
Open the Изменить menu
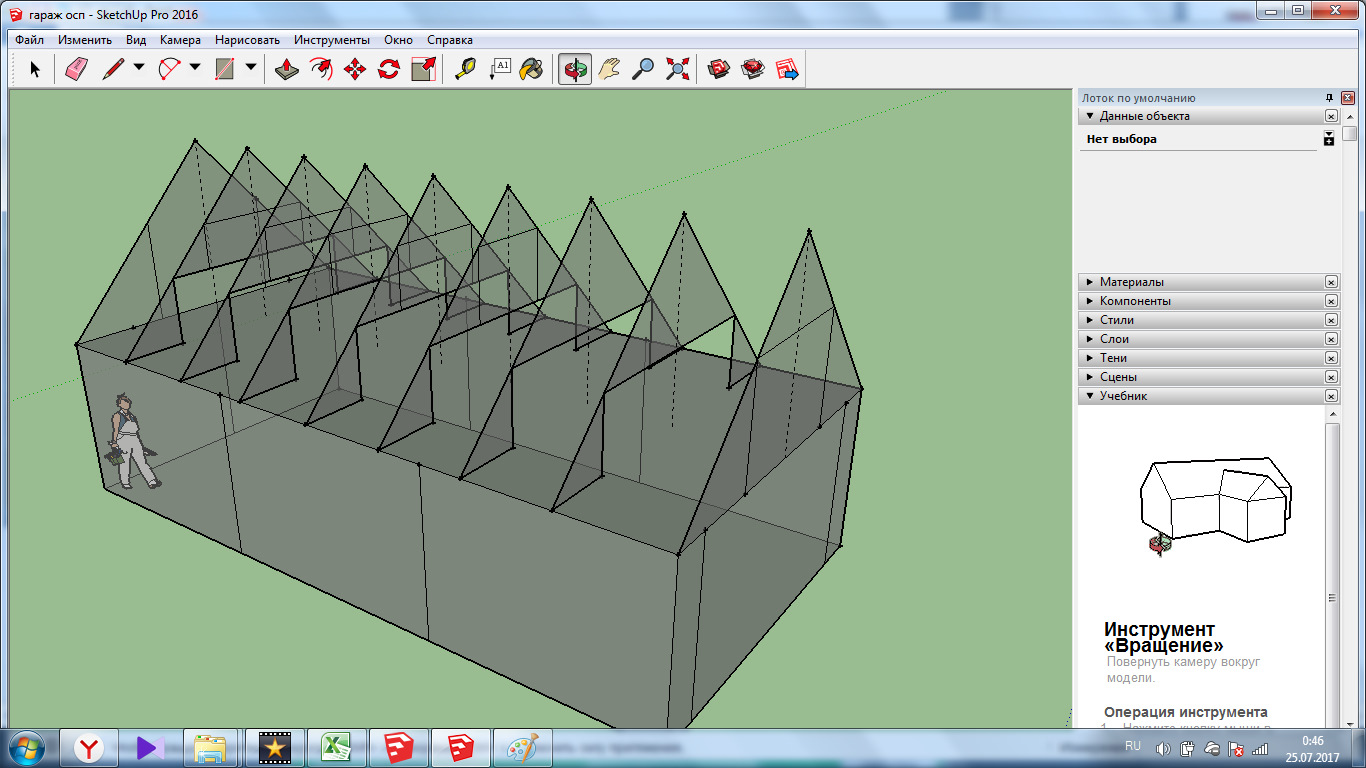click(84, 40)
